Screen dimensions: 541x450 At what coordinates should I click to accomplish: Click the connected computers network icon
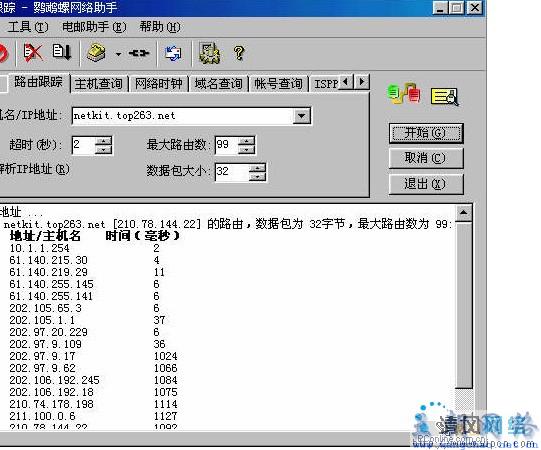coord(404,93)
